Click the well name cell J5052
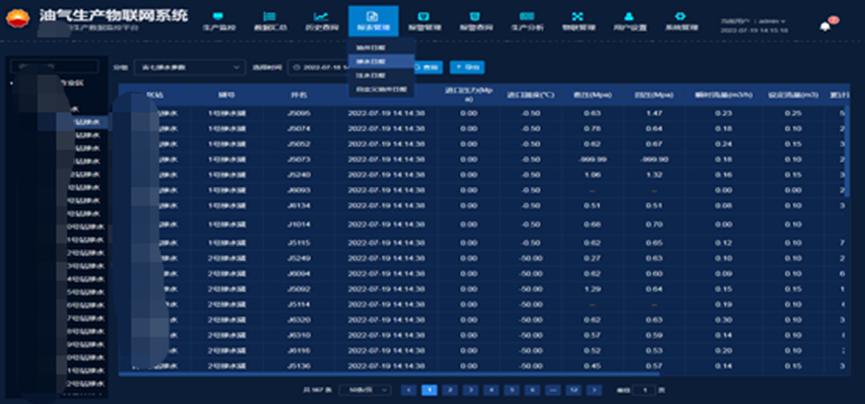The width and height of the screenshot is (865, 404). (x=298, y=144)
